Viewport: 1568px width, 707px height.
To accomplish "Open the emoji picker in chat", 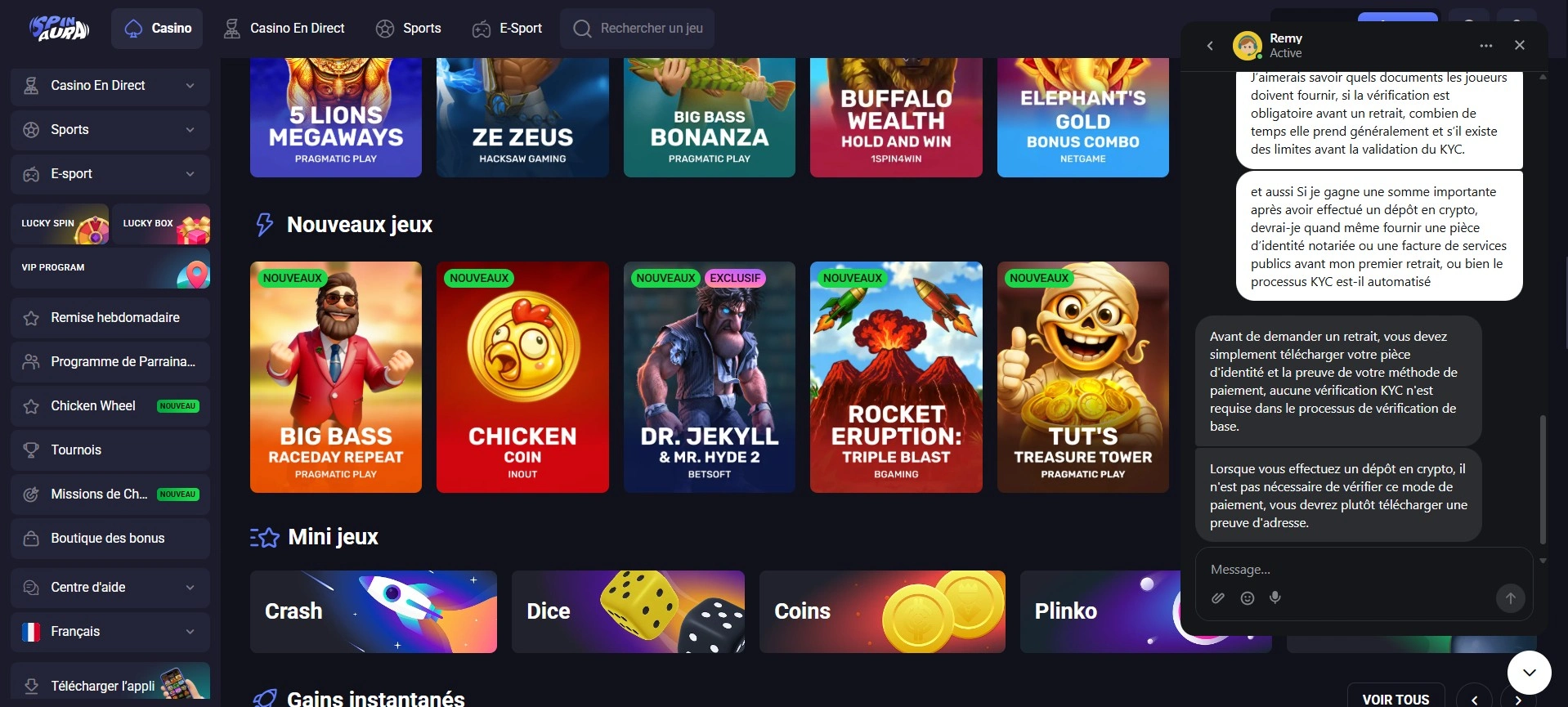I will (1248, 598).
